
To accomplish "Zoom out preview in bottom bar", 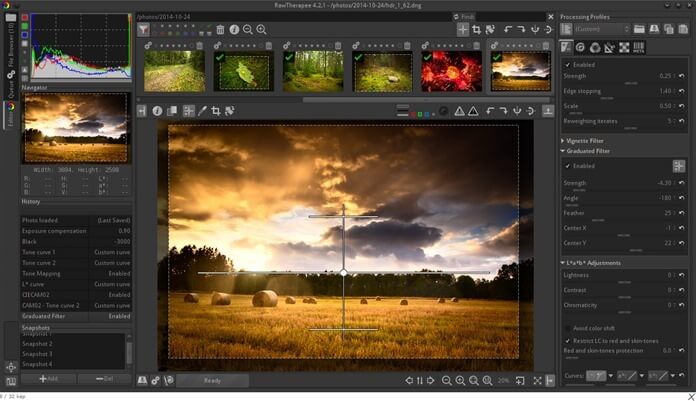I will click(x=447, y=381).
